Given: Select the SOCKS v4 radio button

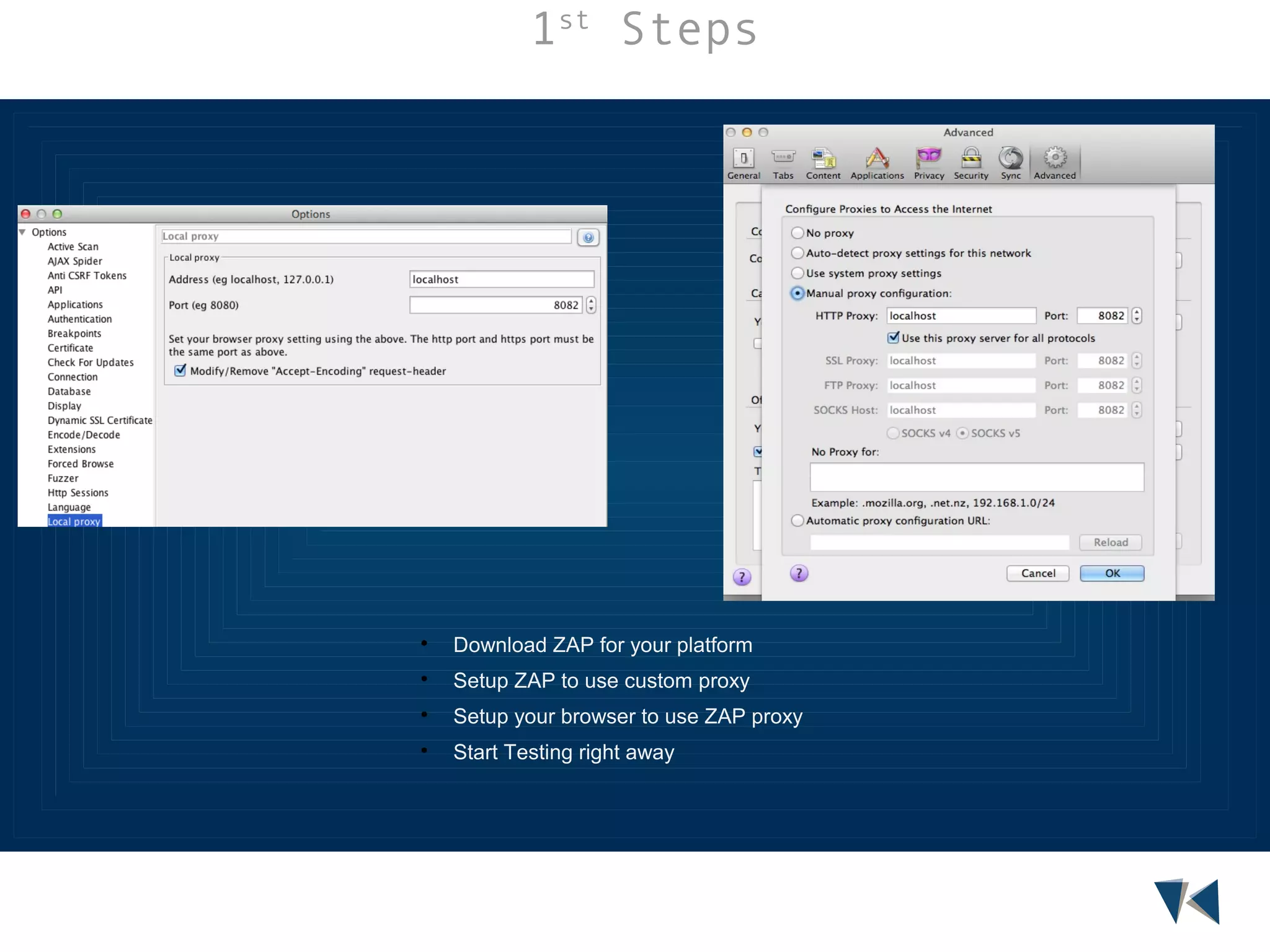Looking at the screenshot, I should coord(893,433).
